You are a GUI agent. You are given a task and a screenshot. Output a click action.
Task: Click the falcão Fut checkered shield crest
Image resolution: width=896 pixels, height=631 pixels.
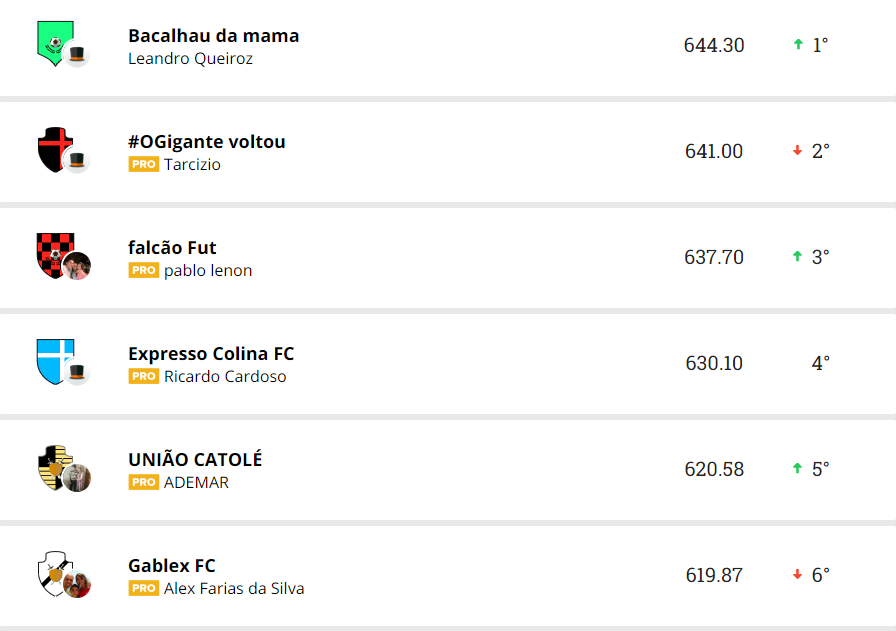coord(51,253)
